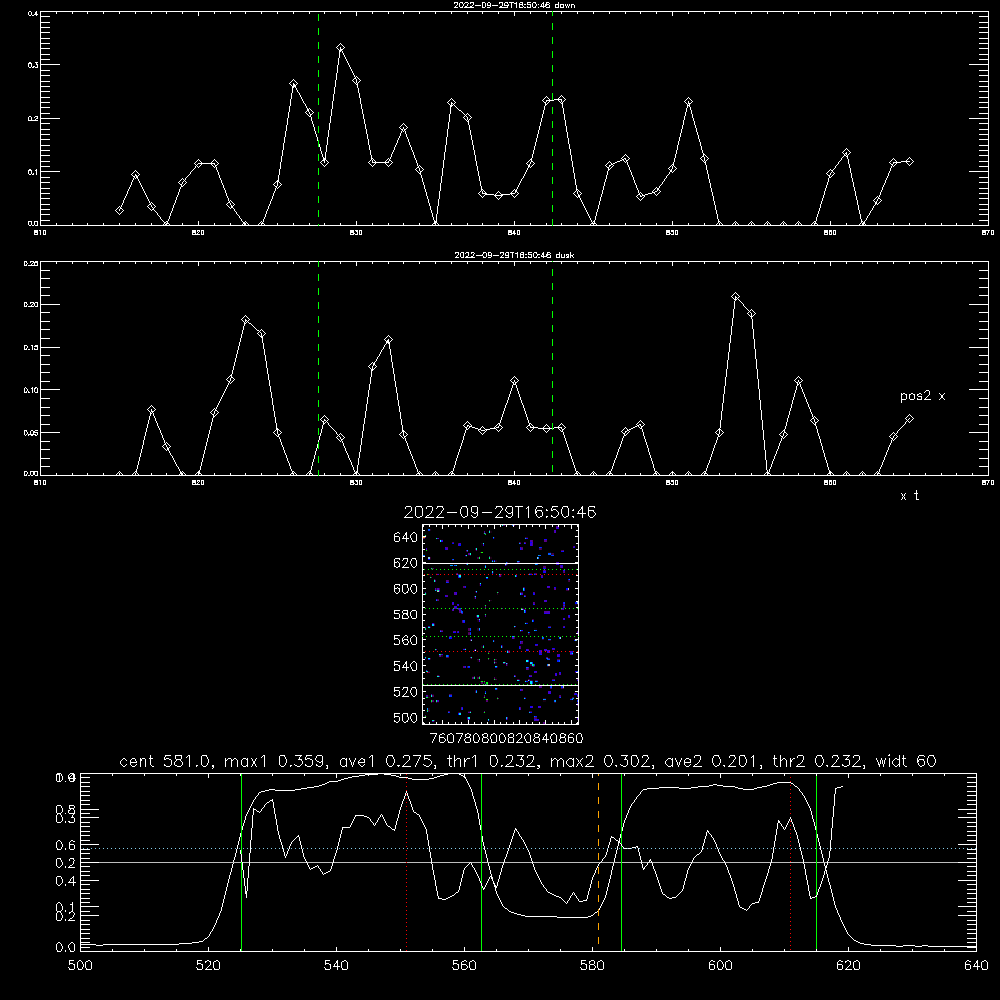Click the large timestamp title above the image
The width and height of the screenshot is (1000, 1000).
click(x=500, y=512)
